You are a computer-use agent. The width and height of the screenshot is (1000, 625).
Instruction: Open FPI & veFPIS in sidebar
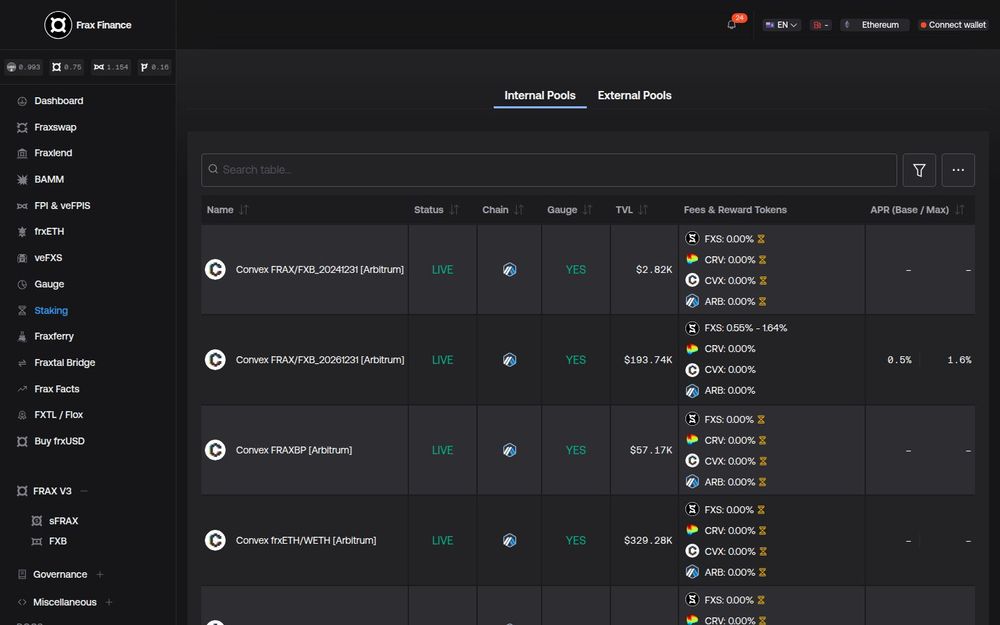(x=62, y=205)
